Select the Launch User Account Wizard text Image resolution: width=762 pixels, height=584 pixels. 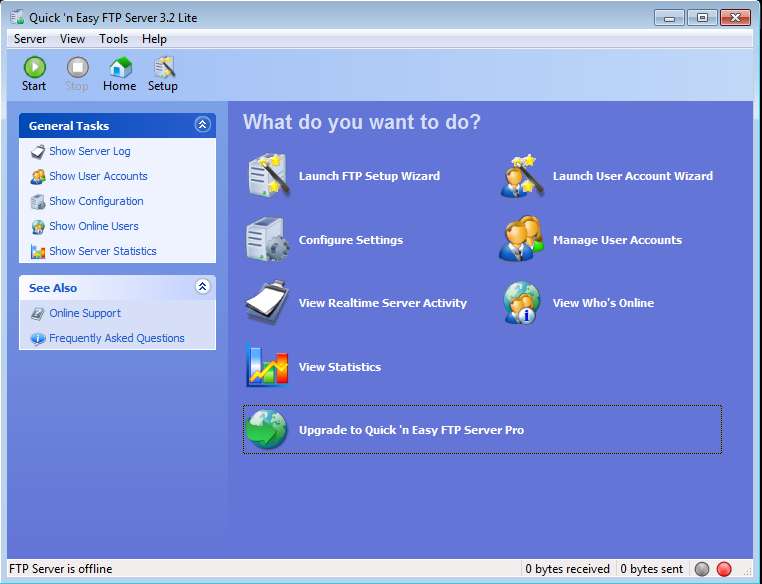633,176
